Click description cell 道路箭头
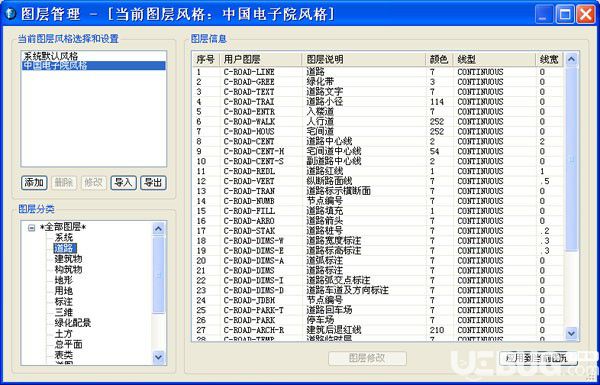Screen dimensions: 600x385 coord(324,221)
